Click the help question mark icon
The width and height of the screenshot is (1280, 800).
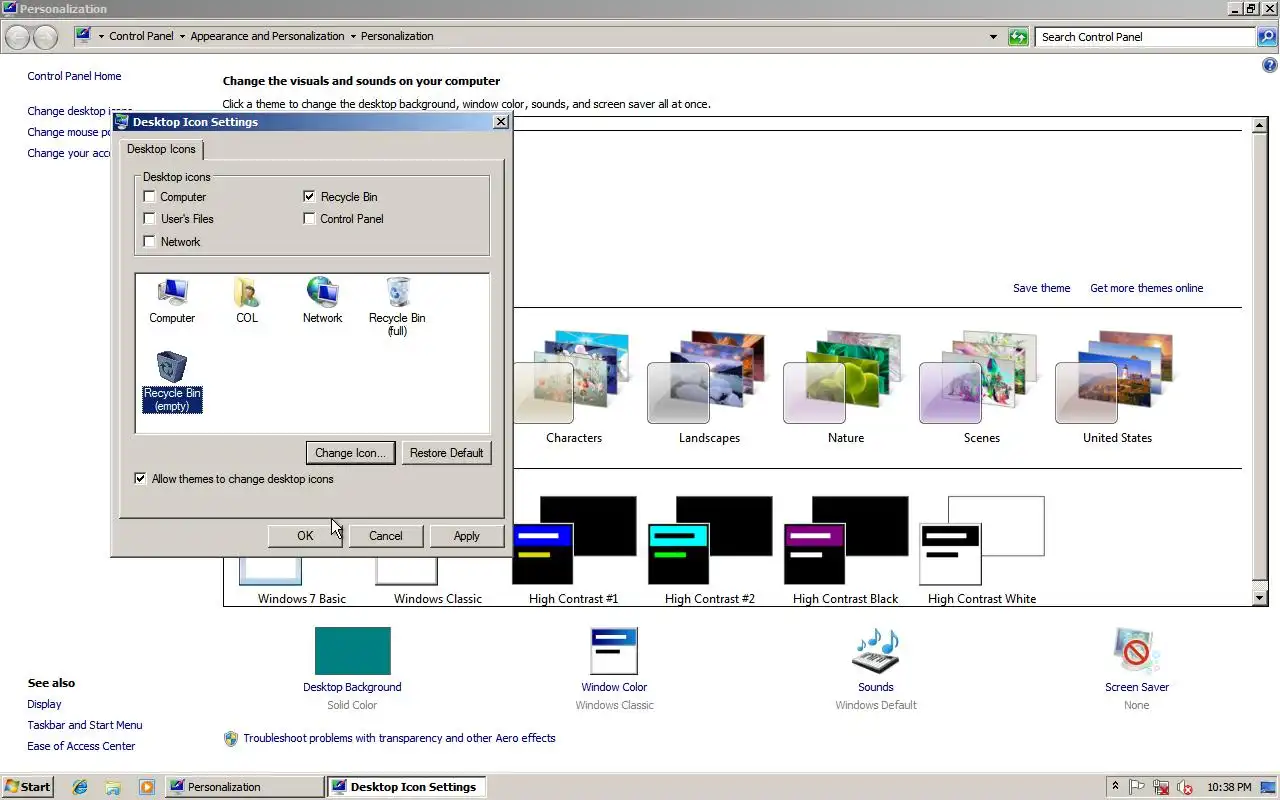pos(1270,66)
